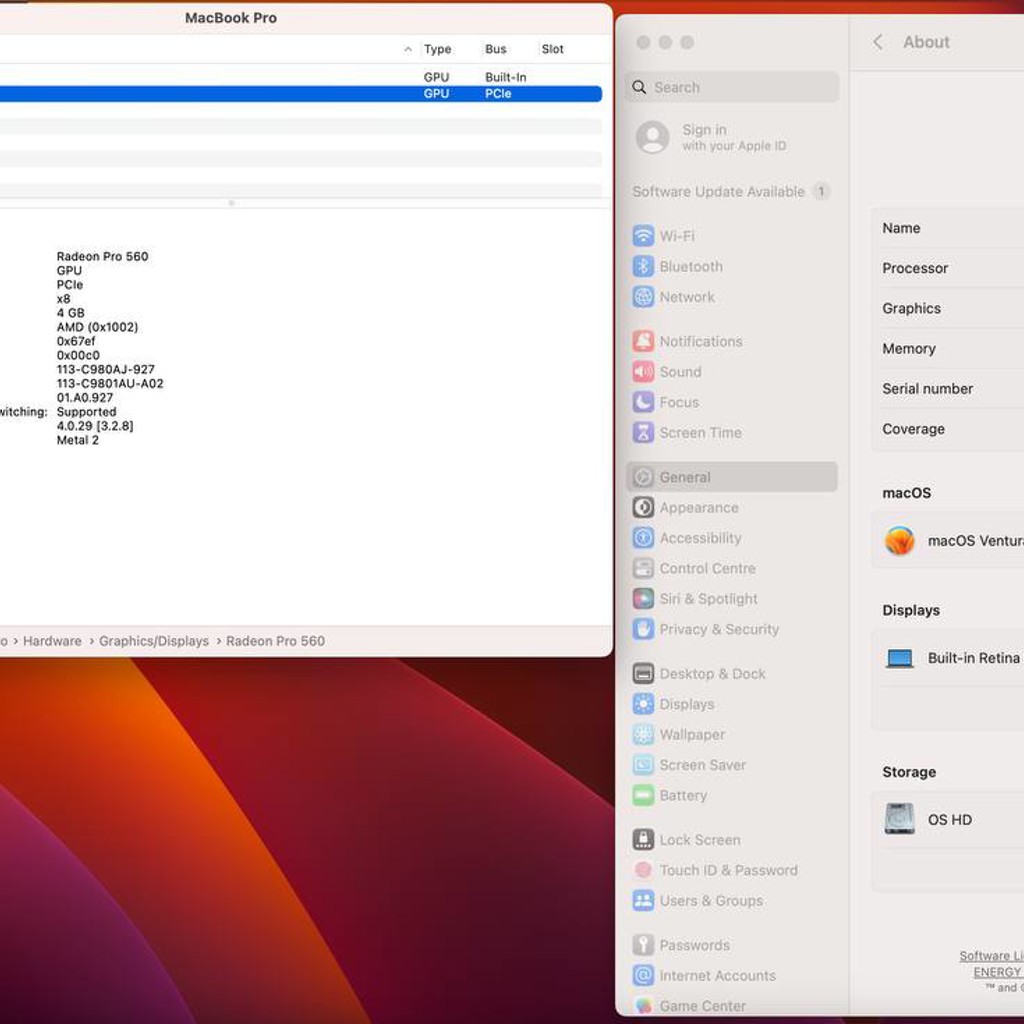The width and height of the screenshot is (1024, 1024).
Task: Open Screen Saver icon
Action: (643, 765)
